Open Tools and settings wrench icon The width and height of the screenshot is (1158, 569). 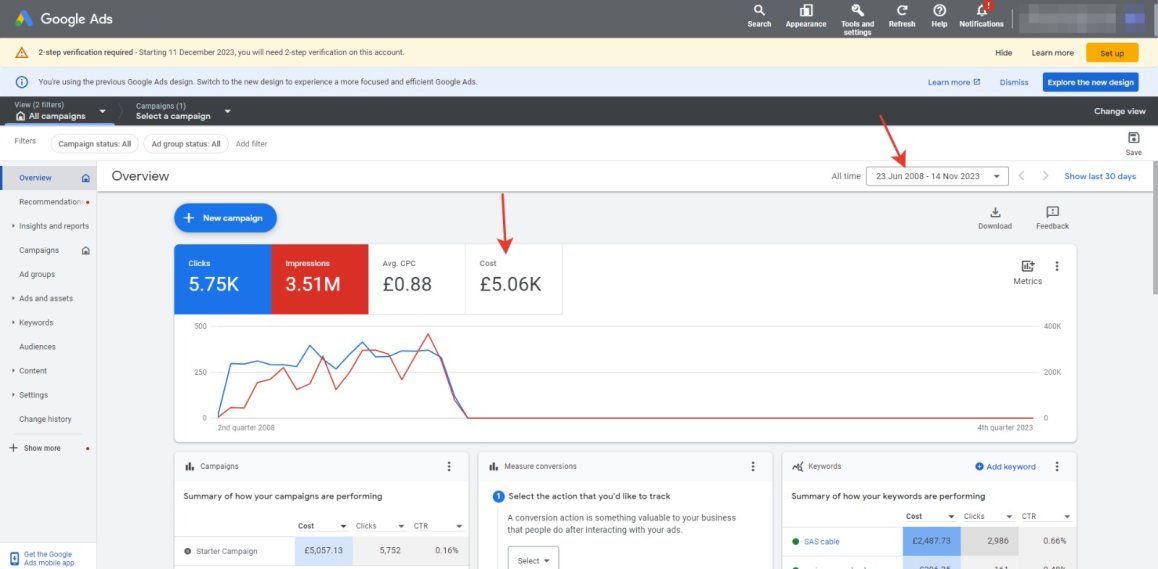tap(857, 10)
